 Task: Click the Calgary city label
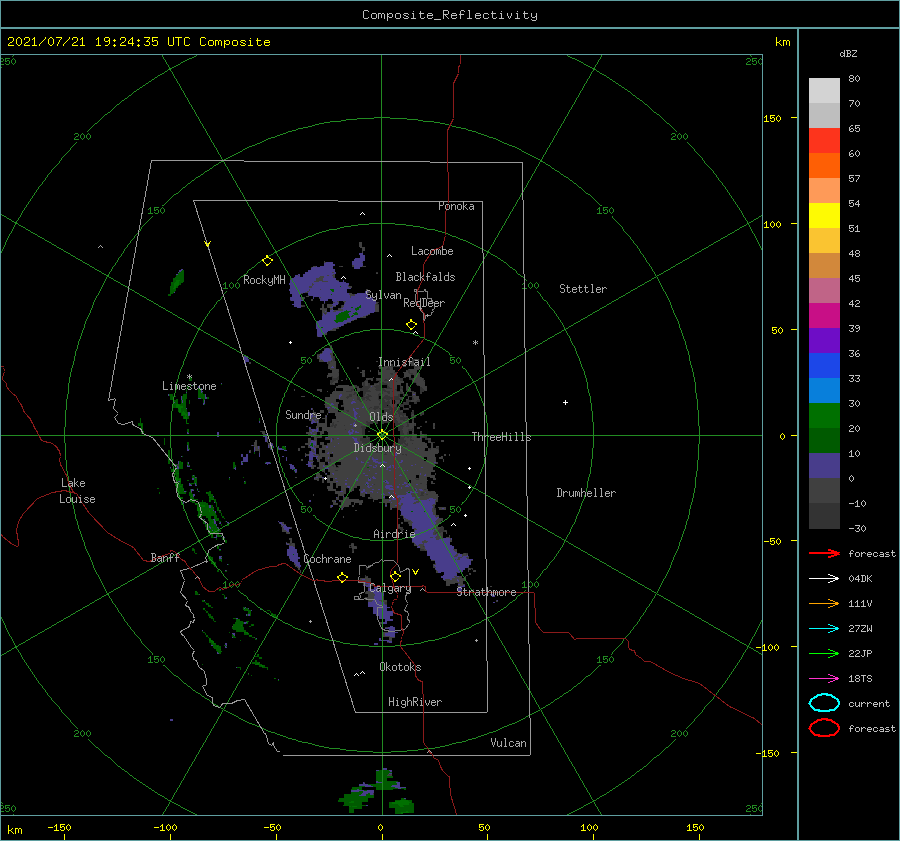pyautogui.click(x=390, y=588)
